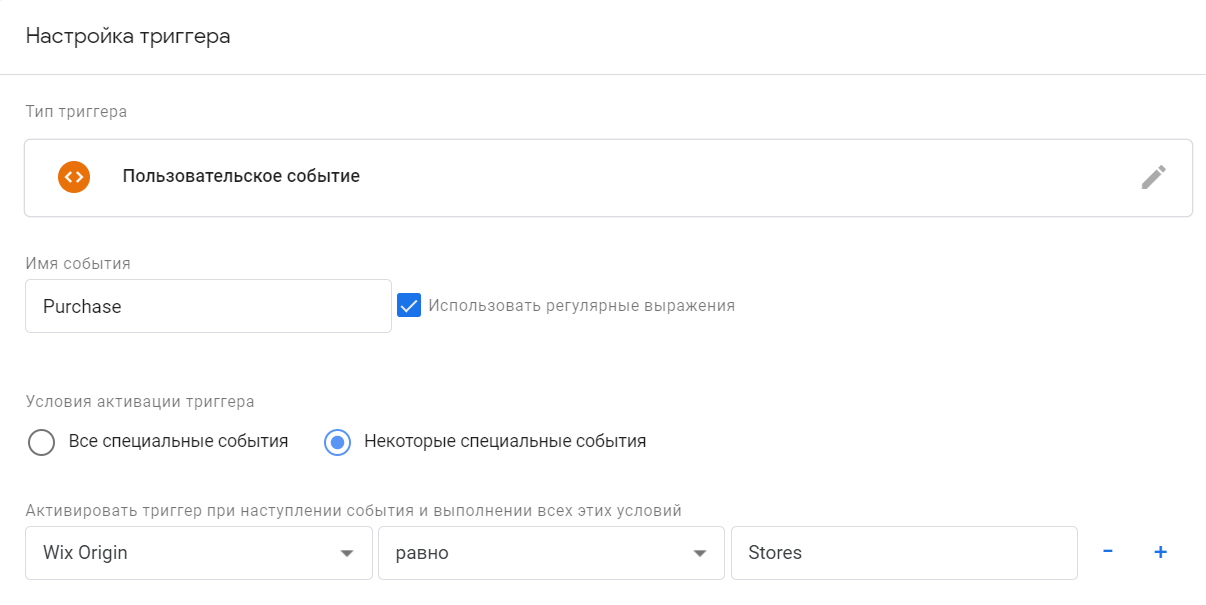Add a new condition with the plus button
Image resolution: width=1206 pixels, height=605 pixels.
pos(1160,552)
